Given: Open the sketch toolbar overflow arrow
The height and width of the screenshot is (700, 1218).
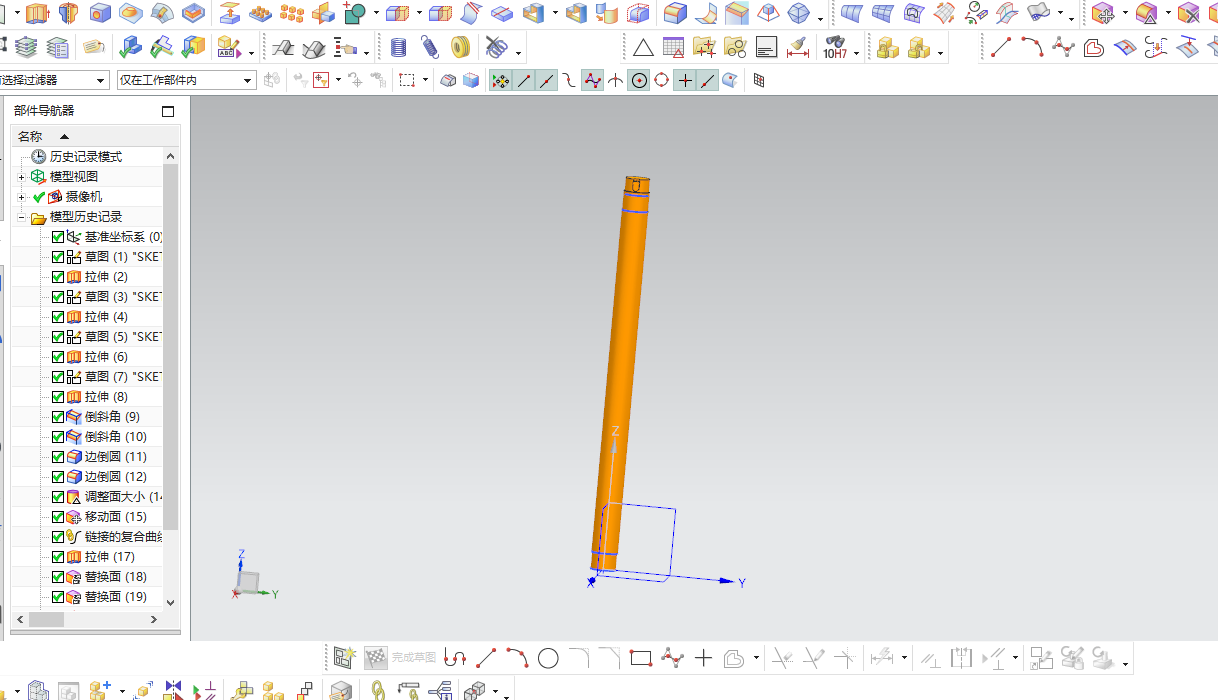Looking at the screenshot, I should (x=1126, y=664).
